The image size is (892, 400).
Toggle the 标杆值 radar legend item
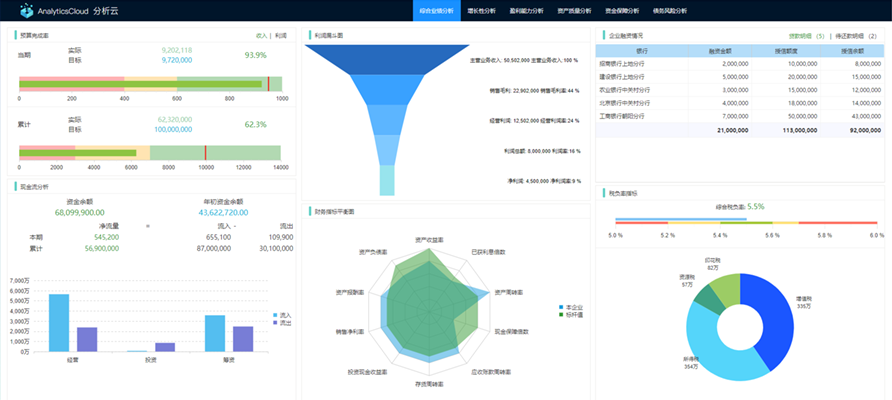click(570, 315)
